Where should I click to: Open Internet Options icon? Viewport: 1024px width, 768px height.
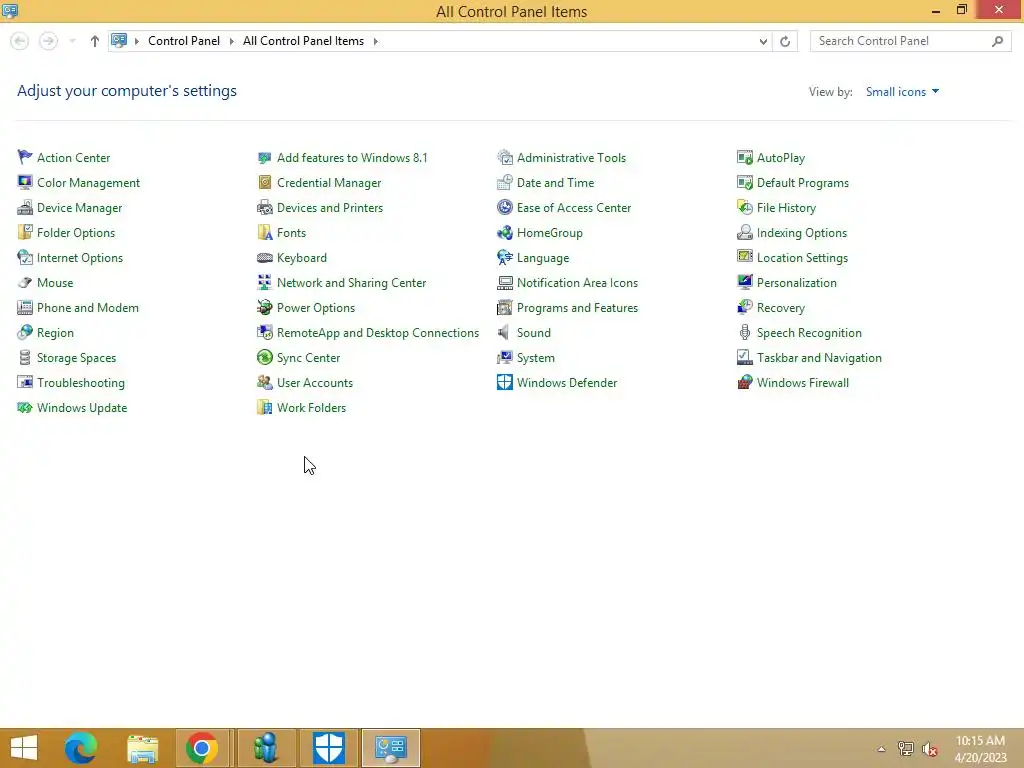25,257
